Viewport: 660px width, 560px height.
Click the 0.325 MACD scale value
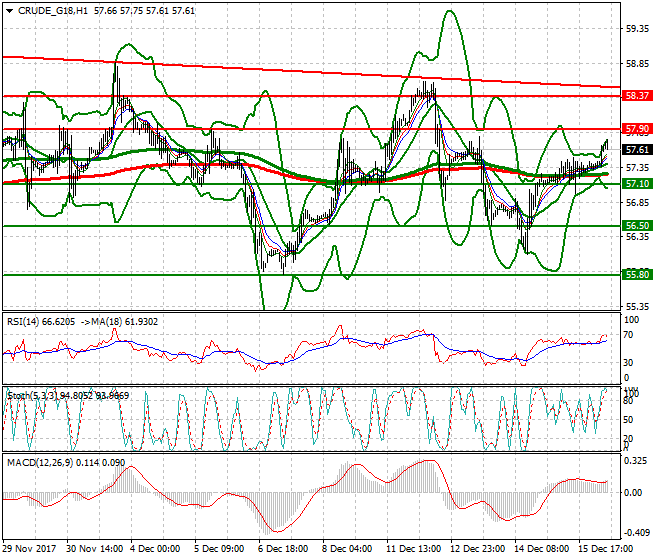point(634,463)
